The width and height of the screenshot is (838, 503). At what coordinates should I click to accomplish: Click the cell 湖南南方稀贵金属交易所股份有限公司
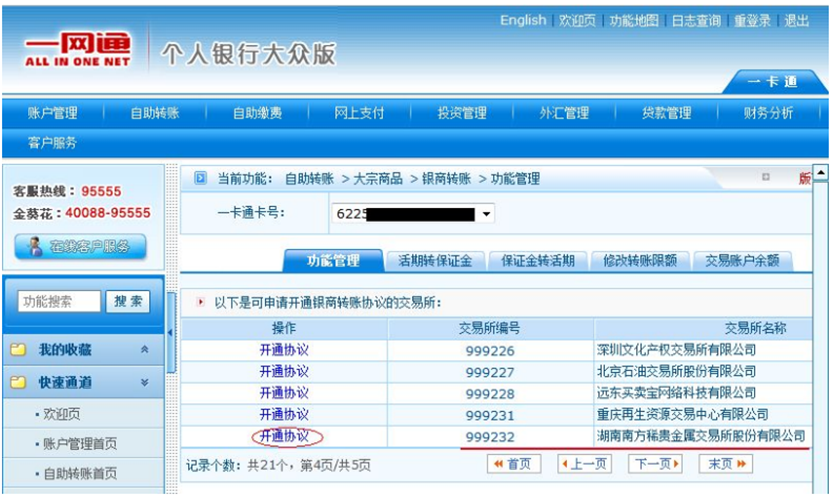[701, 436]
